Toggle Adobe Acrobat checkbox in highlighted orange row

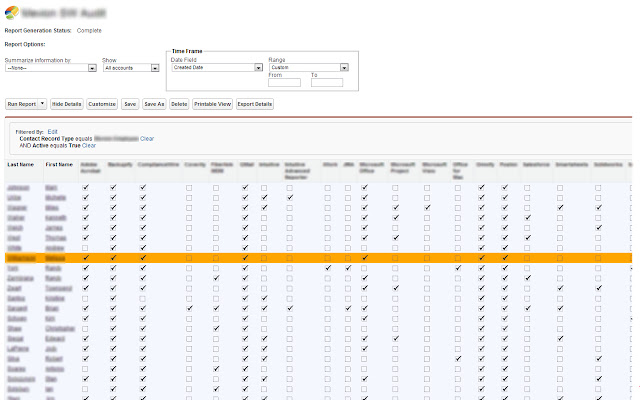point(86,258)
